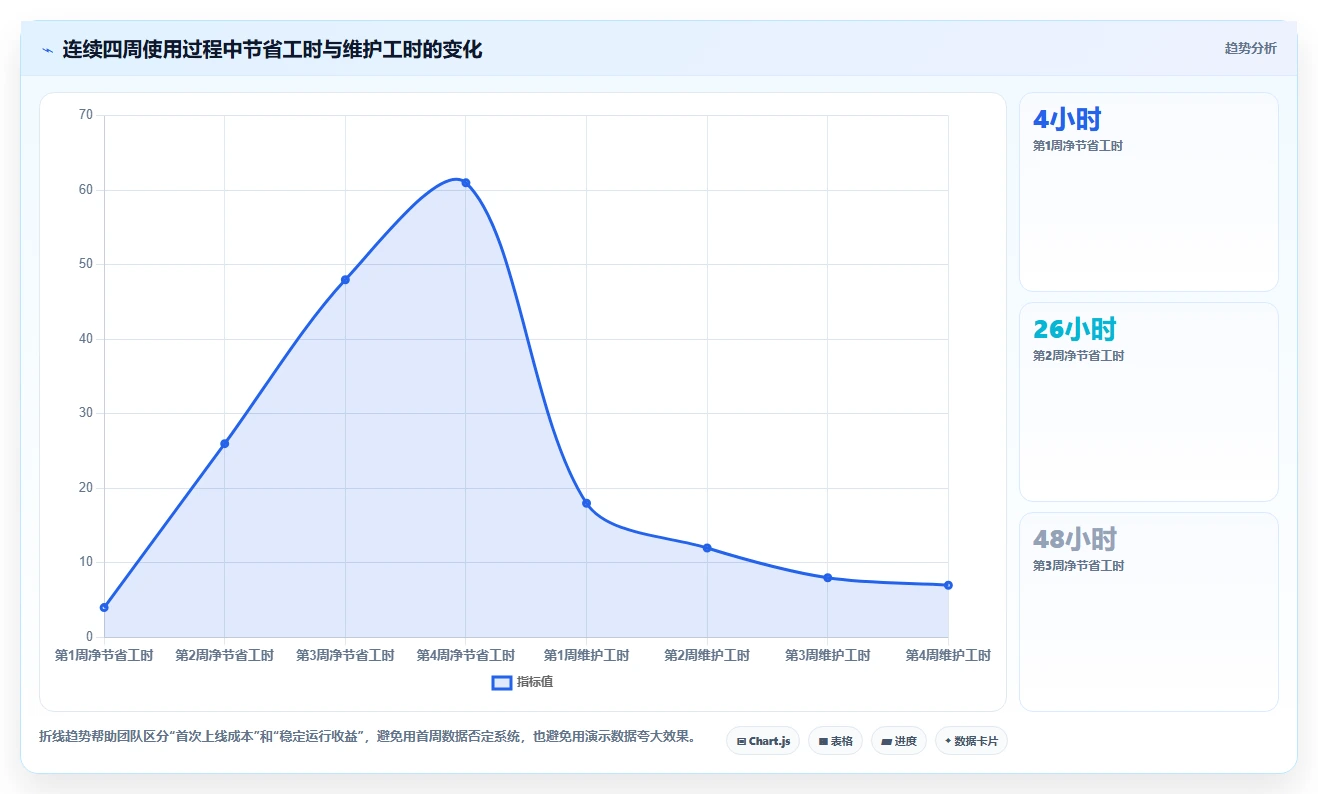The height and width of the screenshot is (794, 1318).
Task: Click the 指标值 legend color box
Action: tap(502, 682)
